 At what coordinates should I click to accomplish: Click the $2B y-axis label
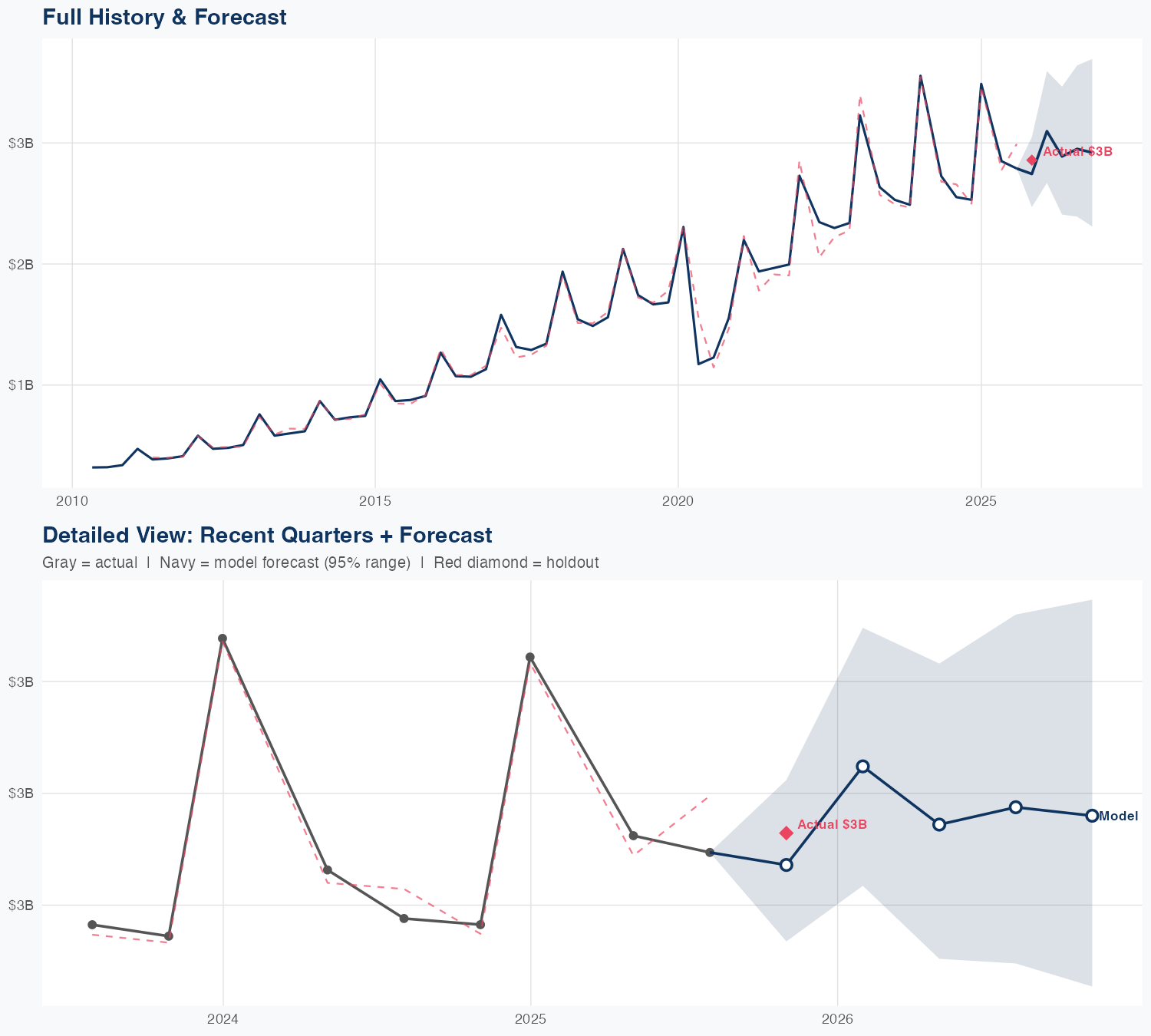21,264
